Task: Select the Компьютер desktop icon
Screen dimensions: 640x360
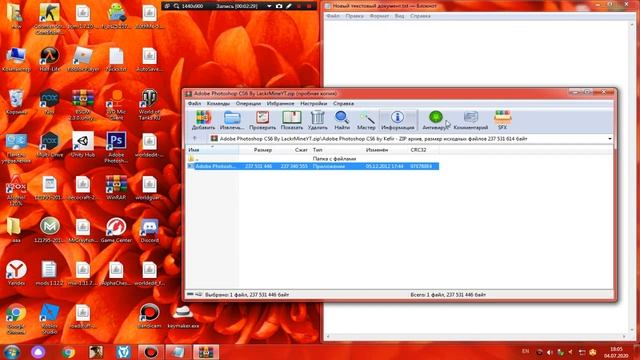Action: coord(16,59)
